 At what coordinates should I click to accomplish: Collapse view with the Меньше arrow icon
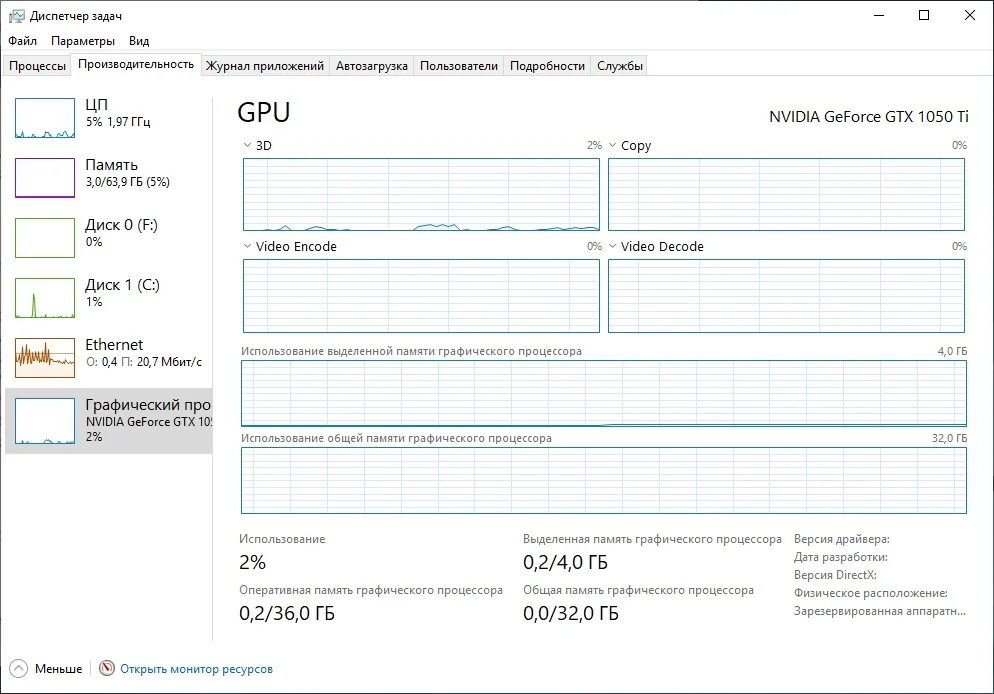(18, 669)
